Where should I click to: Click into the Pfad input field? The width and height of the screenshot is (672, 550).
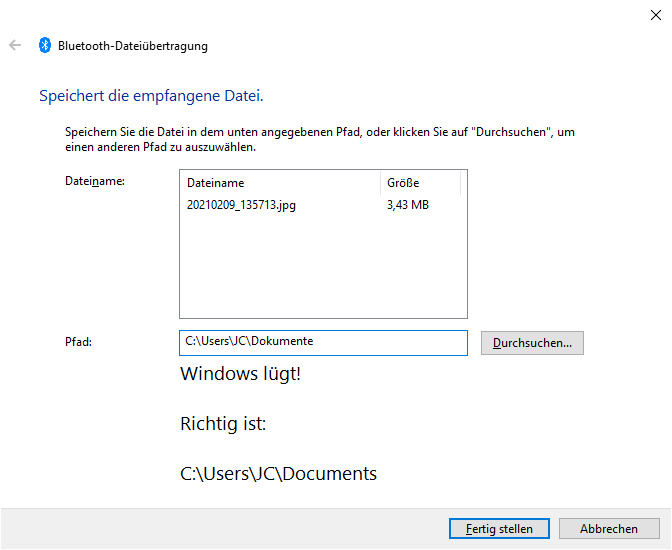pyautogui.click(x=323, y=343)
